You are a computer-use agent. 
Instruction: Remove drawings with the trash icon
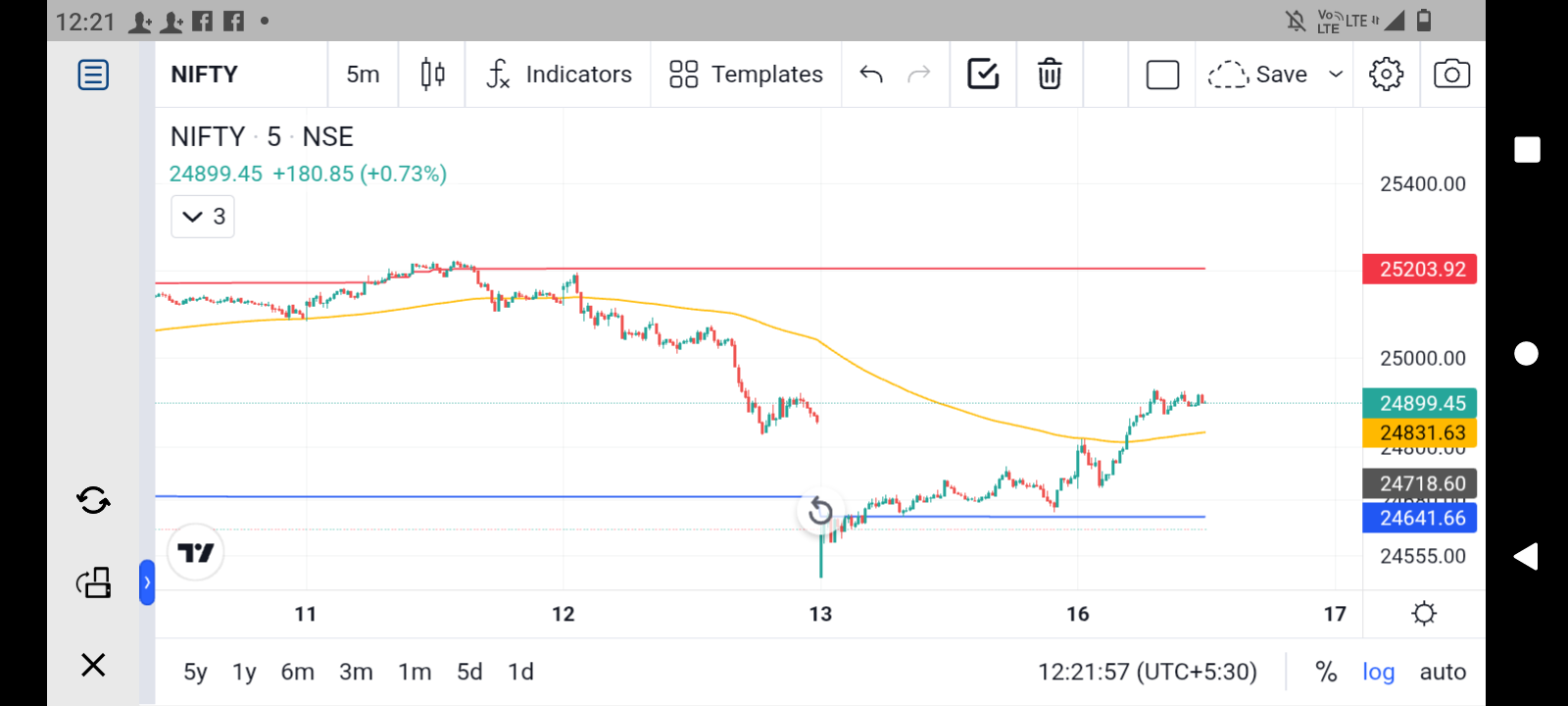coord(1050,75)
